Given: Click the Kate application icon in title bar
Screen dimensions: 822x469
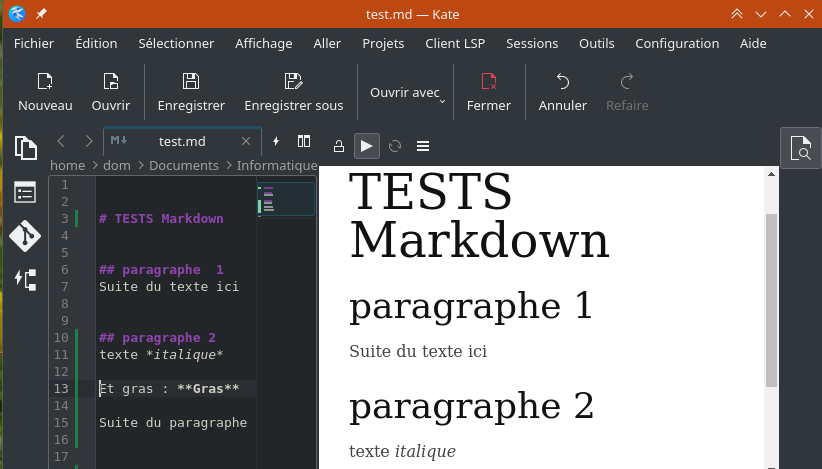Looking at the screenshot, I should [17, 14].
